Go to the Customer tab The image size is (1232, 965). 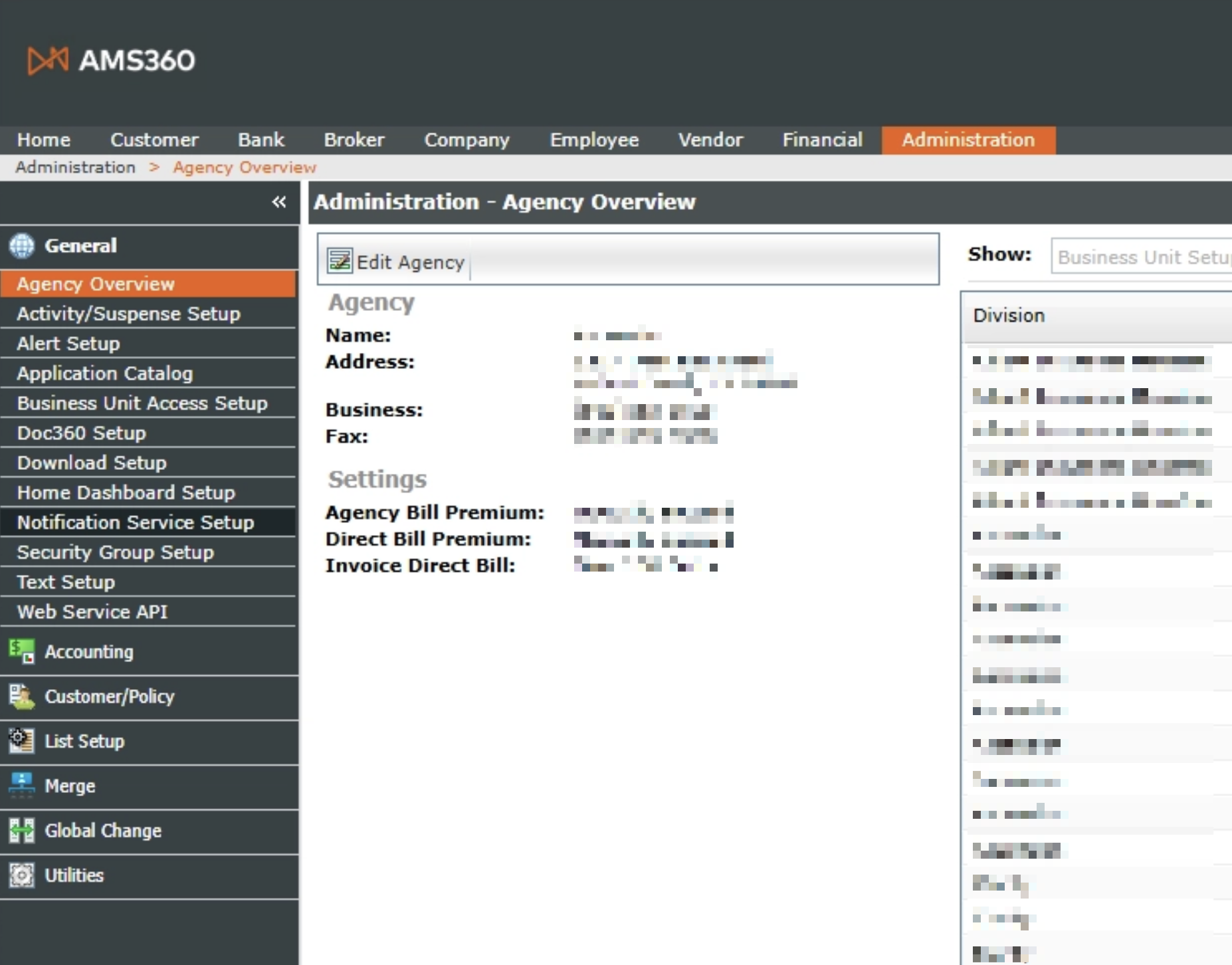[154, 140]
